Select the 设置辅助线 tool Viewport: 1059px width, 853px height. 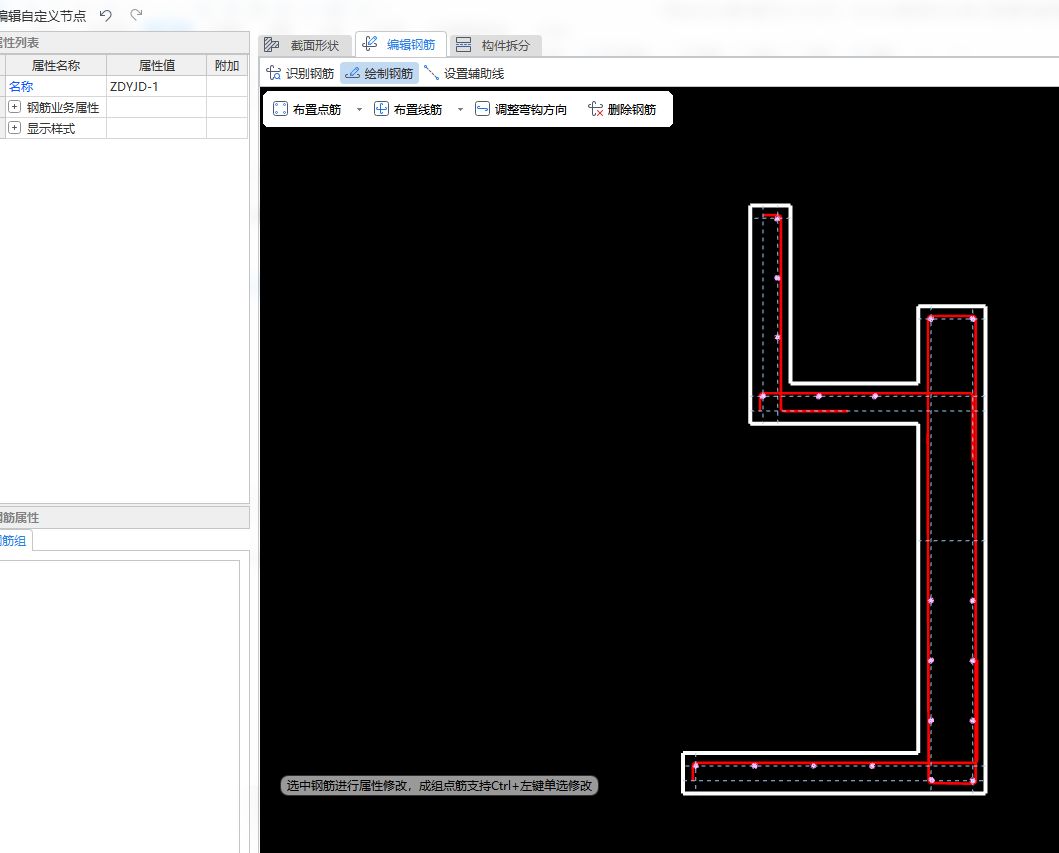tap(465, 73)
